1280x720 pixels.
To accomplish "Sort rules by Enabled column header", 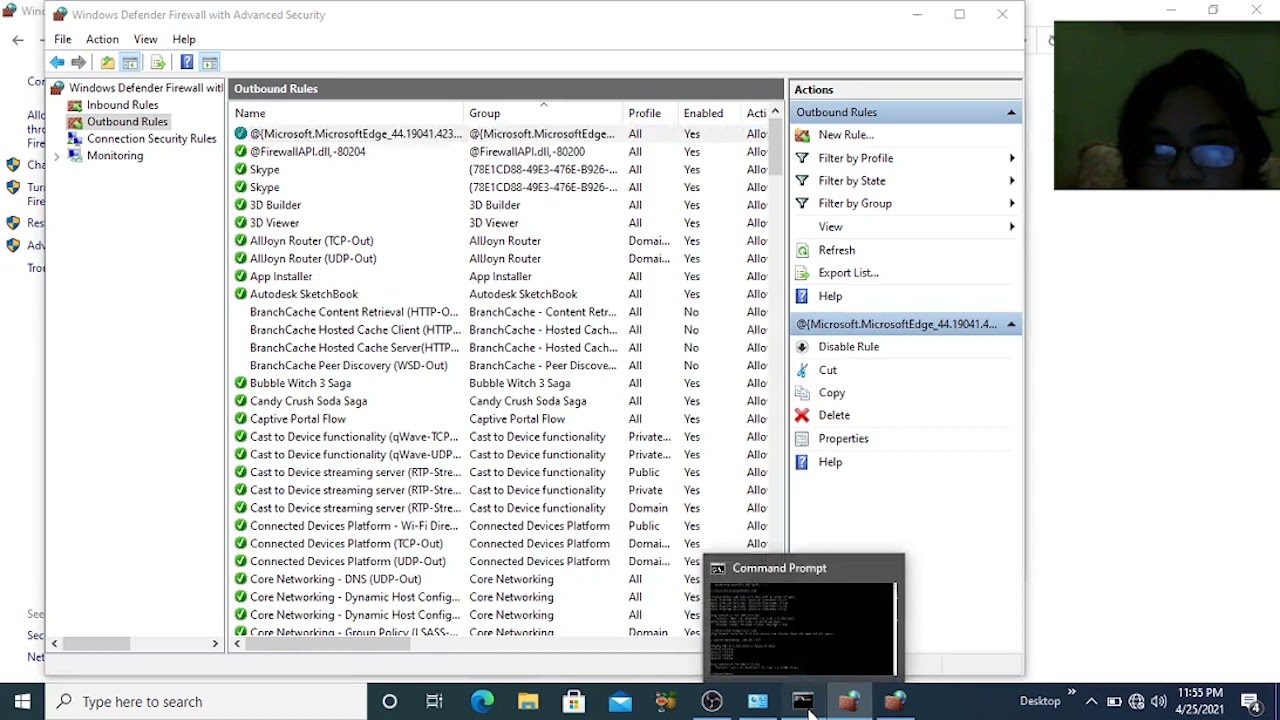I will tap(709, 113).
